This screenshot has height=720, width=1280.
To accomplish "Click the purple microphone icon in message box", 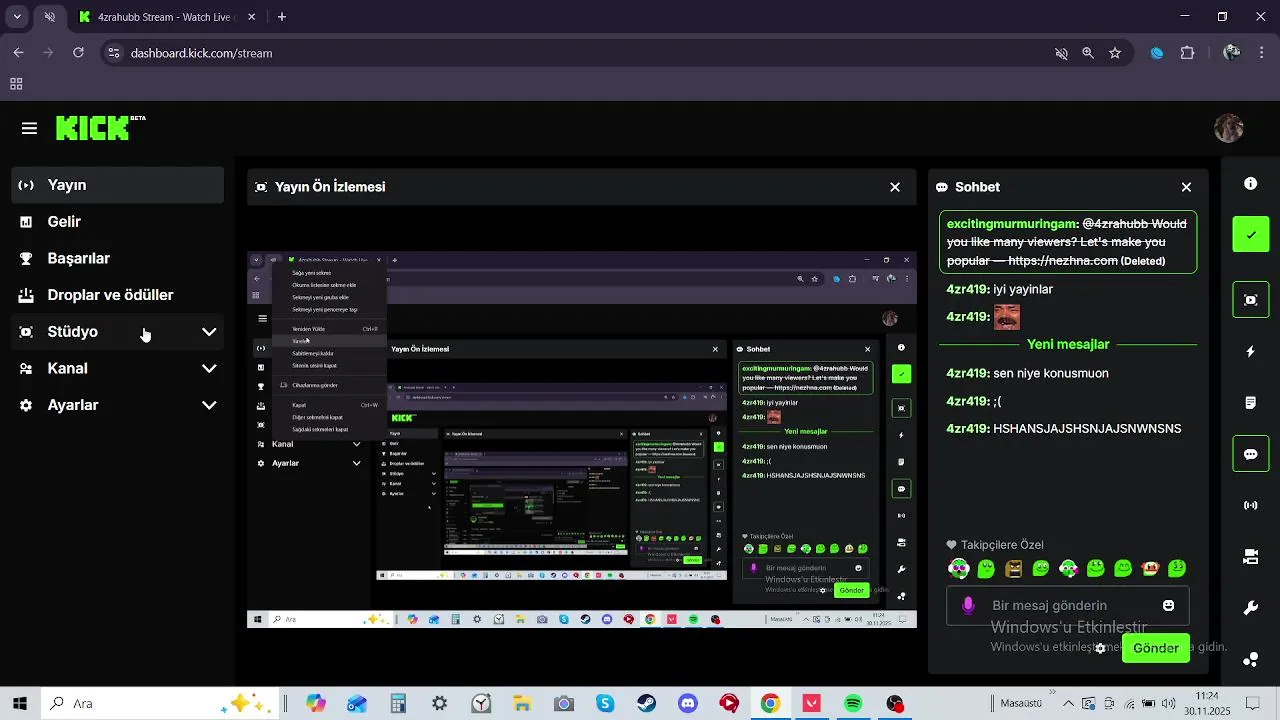I will tap(968, 605).
